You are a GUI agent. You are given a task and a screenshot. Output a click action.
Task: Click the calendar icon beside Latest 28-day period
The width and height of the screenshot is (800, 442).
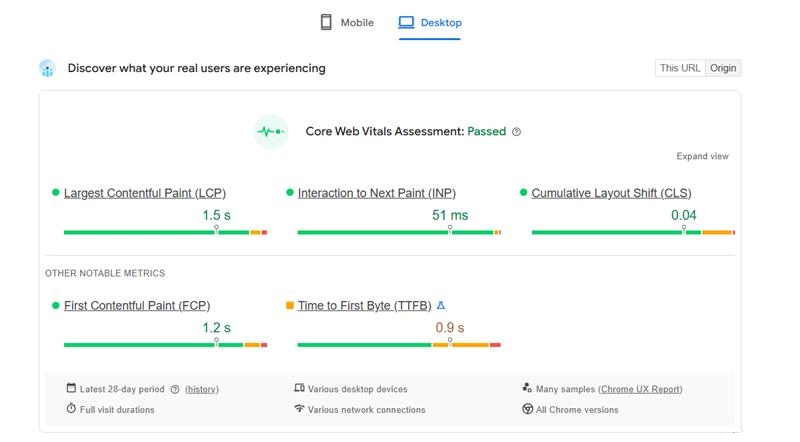click(x=71, y=388)
